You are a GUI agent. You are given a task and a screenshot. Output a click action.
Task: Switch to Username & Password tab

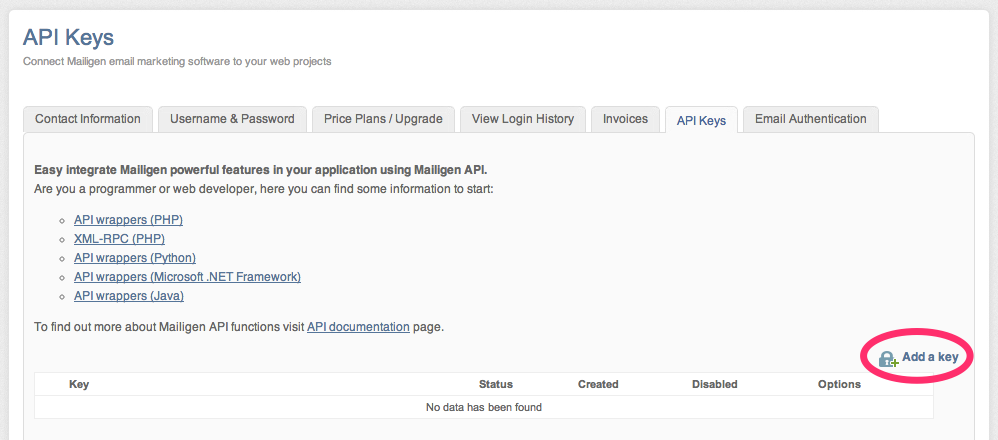click(232, 119)
